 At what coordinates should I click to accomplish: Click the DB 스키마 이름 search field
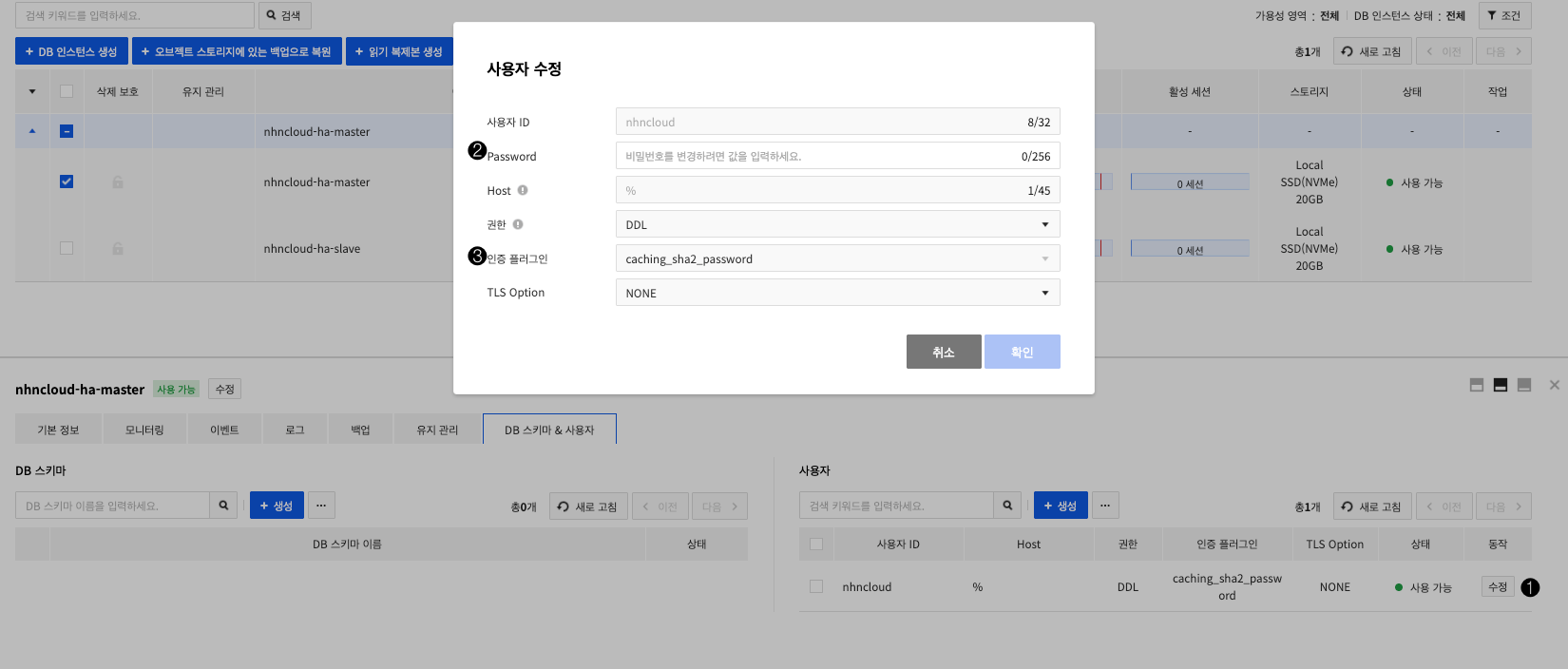pyautogui.click(x=112, y=506)
